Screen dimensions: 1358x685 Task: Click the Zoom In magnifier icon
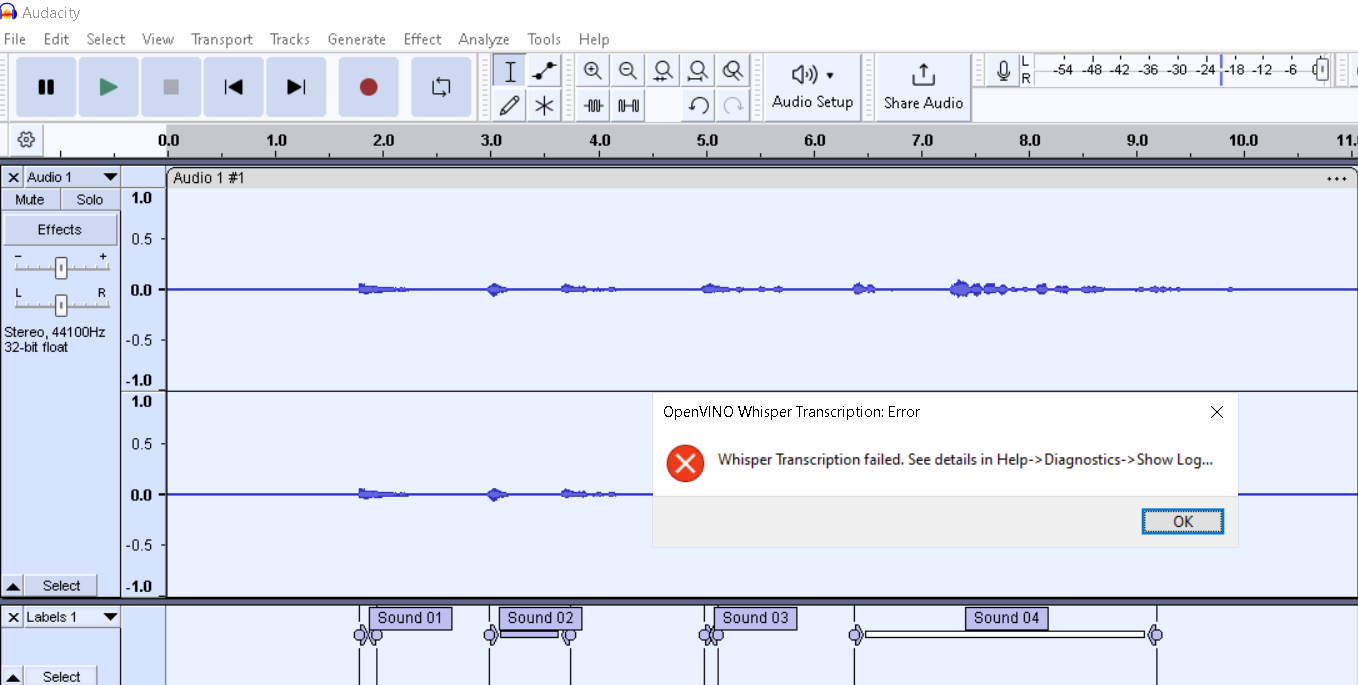click(x=593, y=71)
